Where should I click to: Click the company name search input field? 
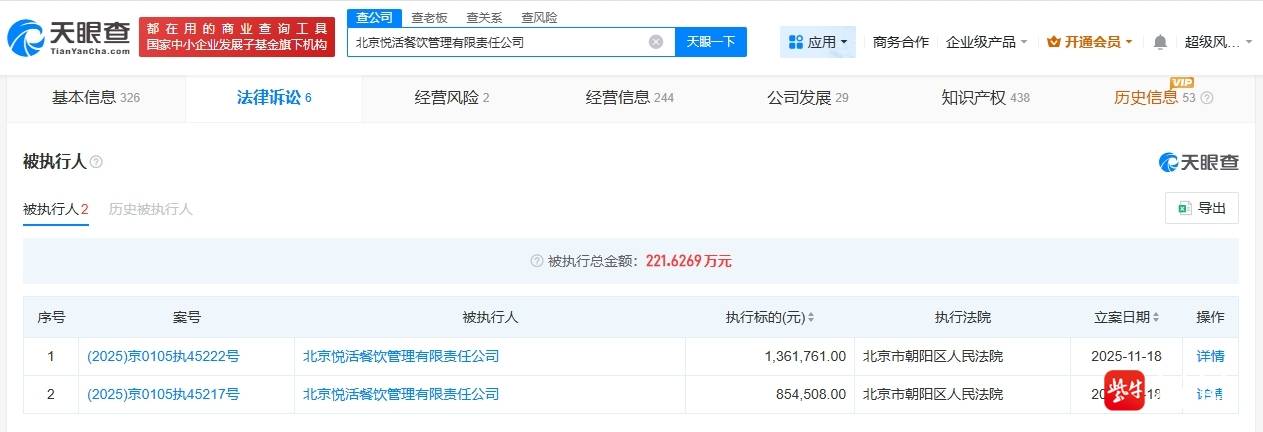click(x=495, y=42)
